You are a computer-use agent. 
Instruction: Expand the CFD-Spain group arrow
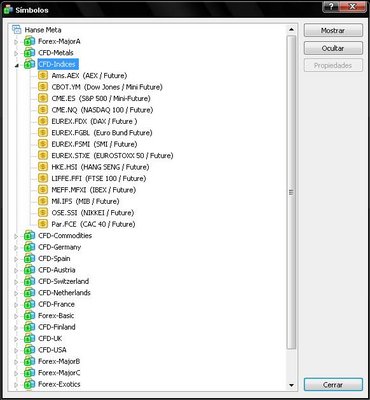(16, 259)
